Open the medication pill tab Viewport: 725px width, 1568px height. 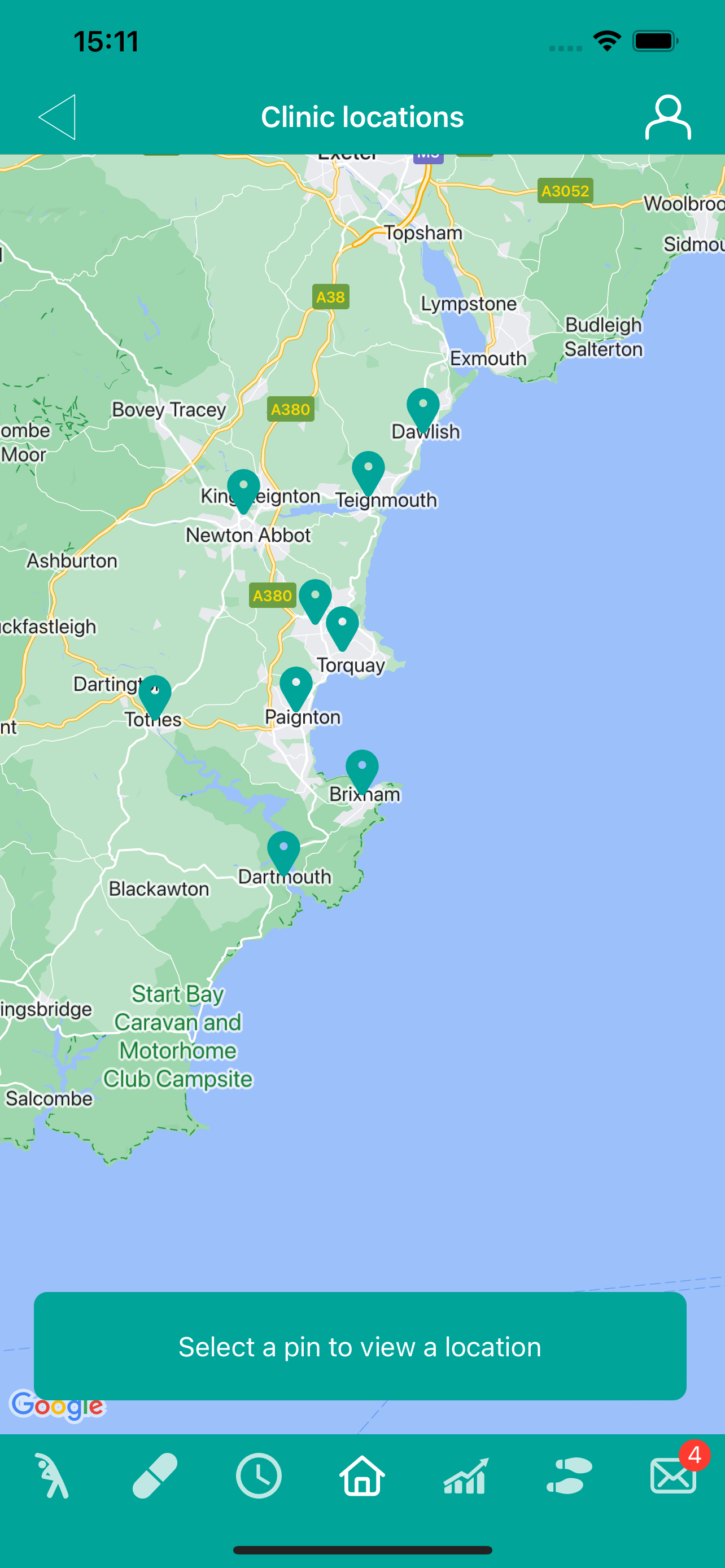tap(155, 1475)
